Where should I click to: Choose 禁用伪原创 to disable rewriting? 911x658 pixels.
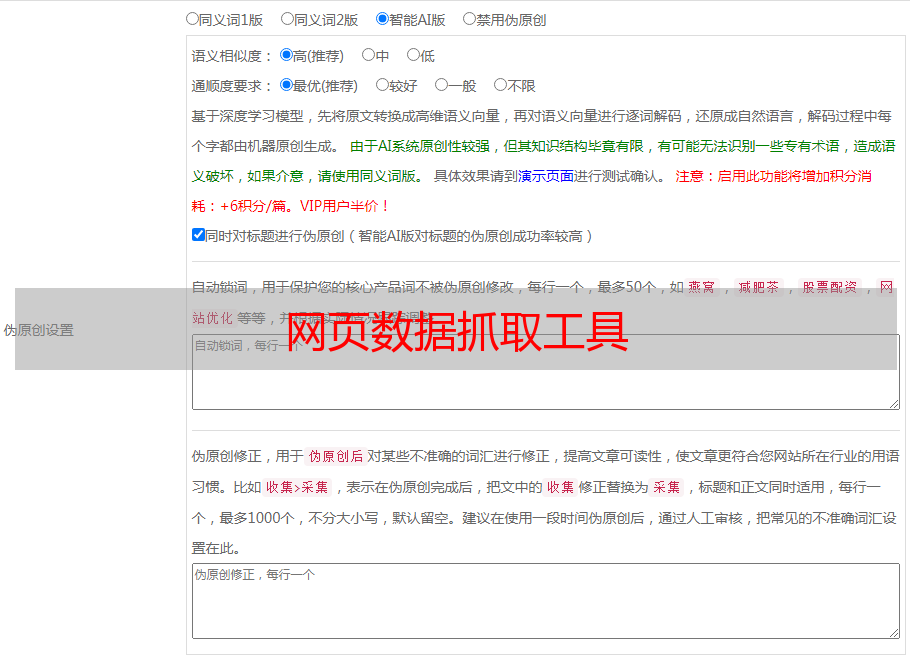[x=469, y=19]
